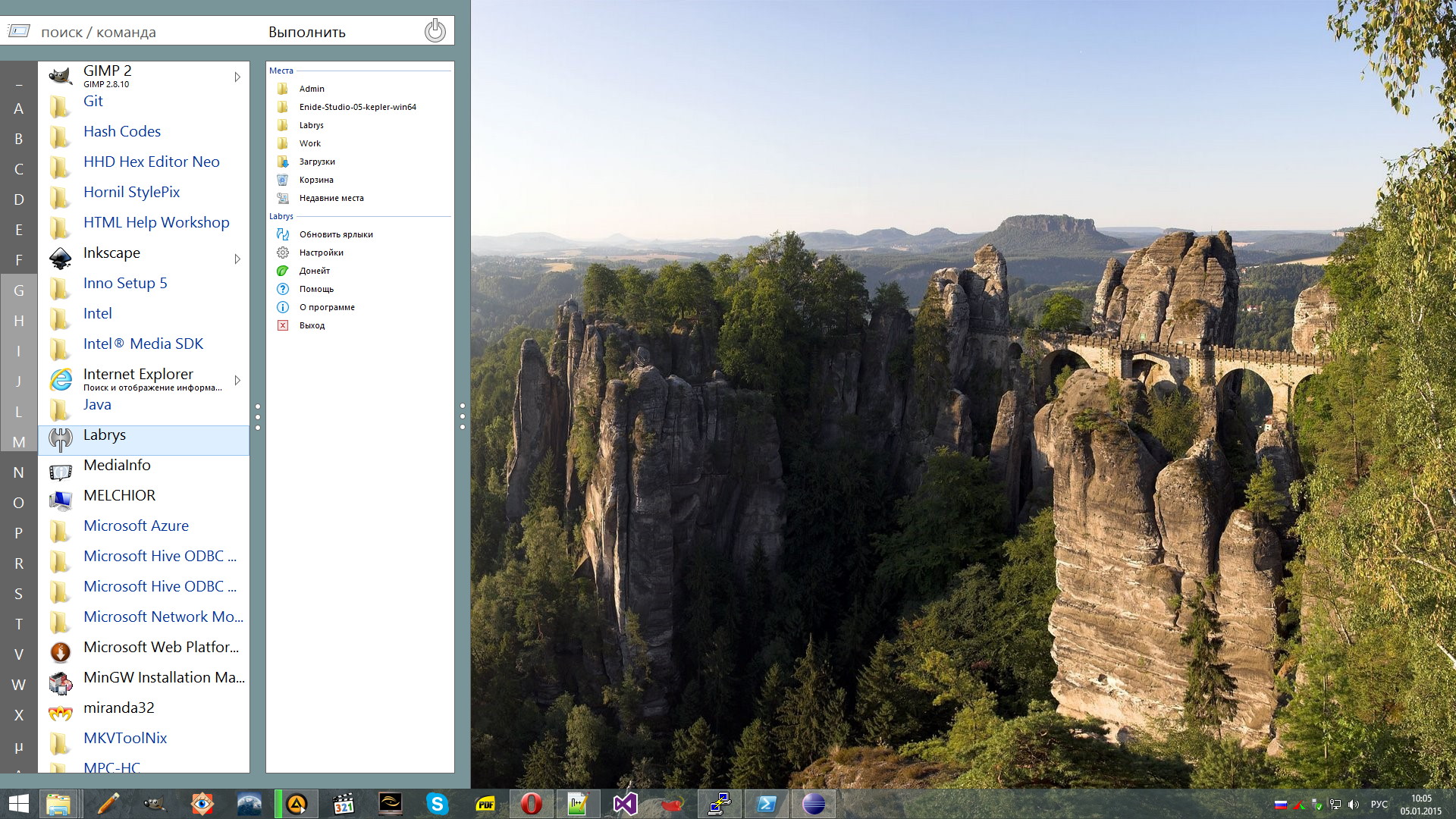Open Skype from the taskbar
The image size is (1456, 819).
[x=437, y=803]
